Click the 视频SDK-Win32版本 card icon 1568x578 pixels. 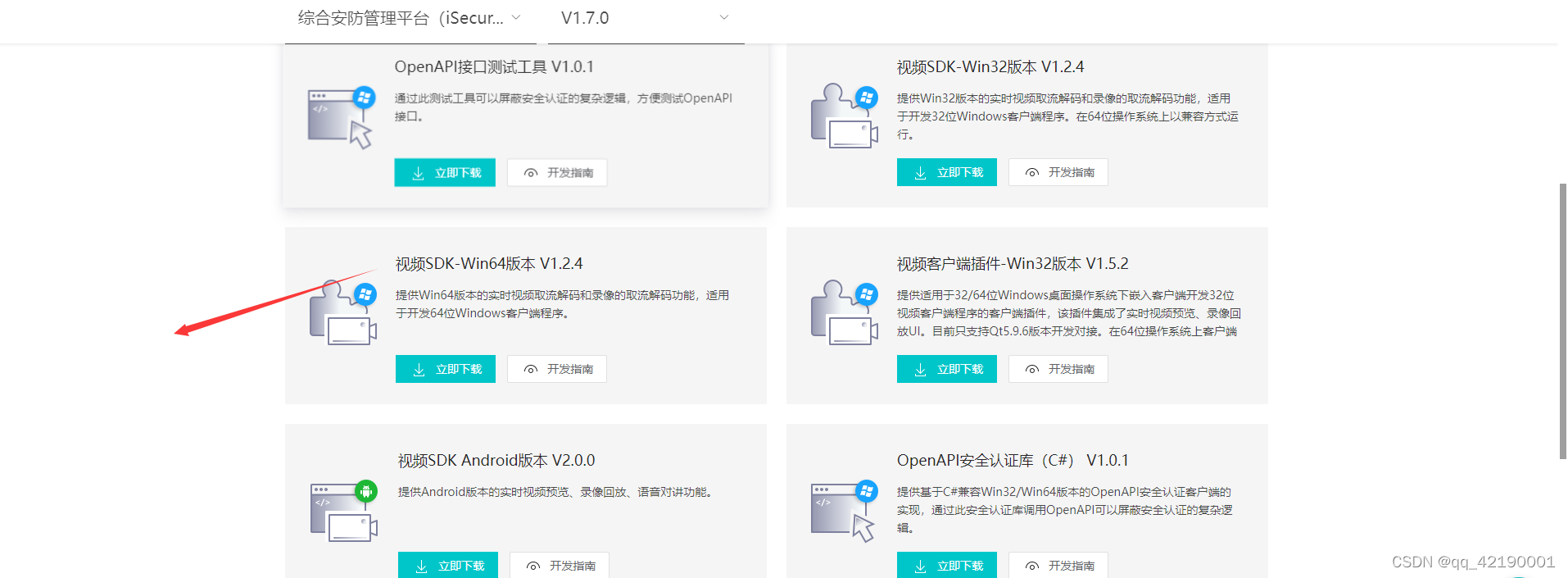[844, 116]
